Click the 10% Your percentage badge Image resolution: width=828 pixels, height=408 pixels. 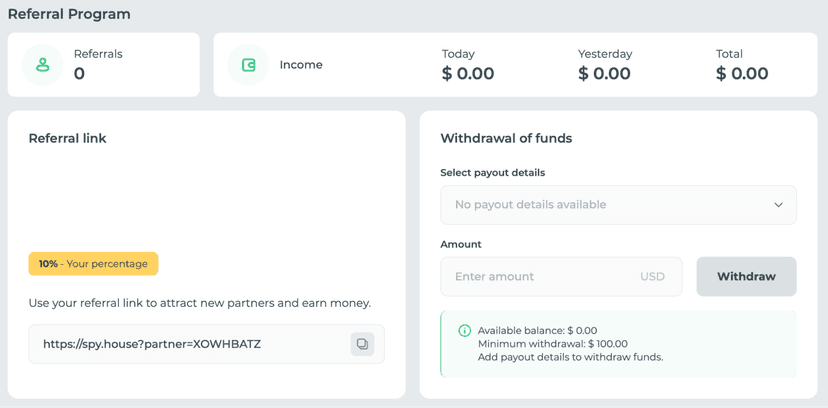[93, 264]
